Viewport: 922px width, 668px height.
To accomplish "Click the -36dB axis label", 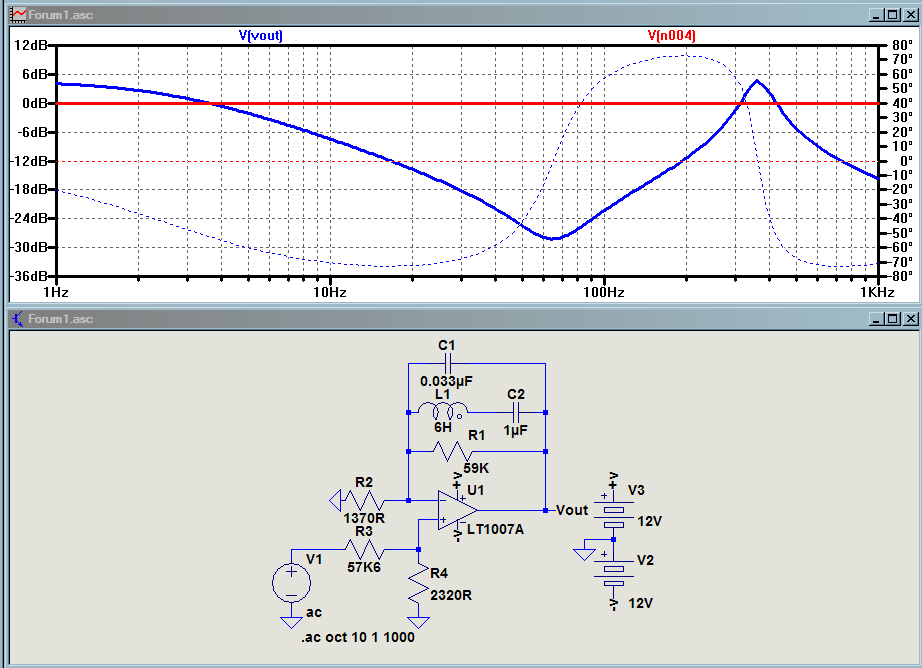I will pos(30,276).
